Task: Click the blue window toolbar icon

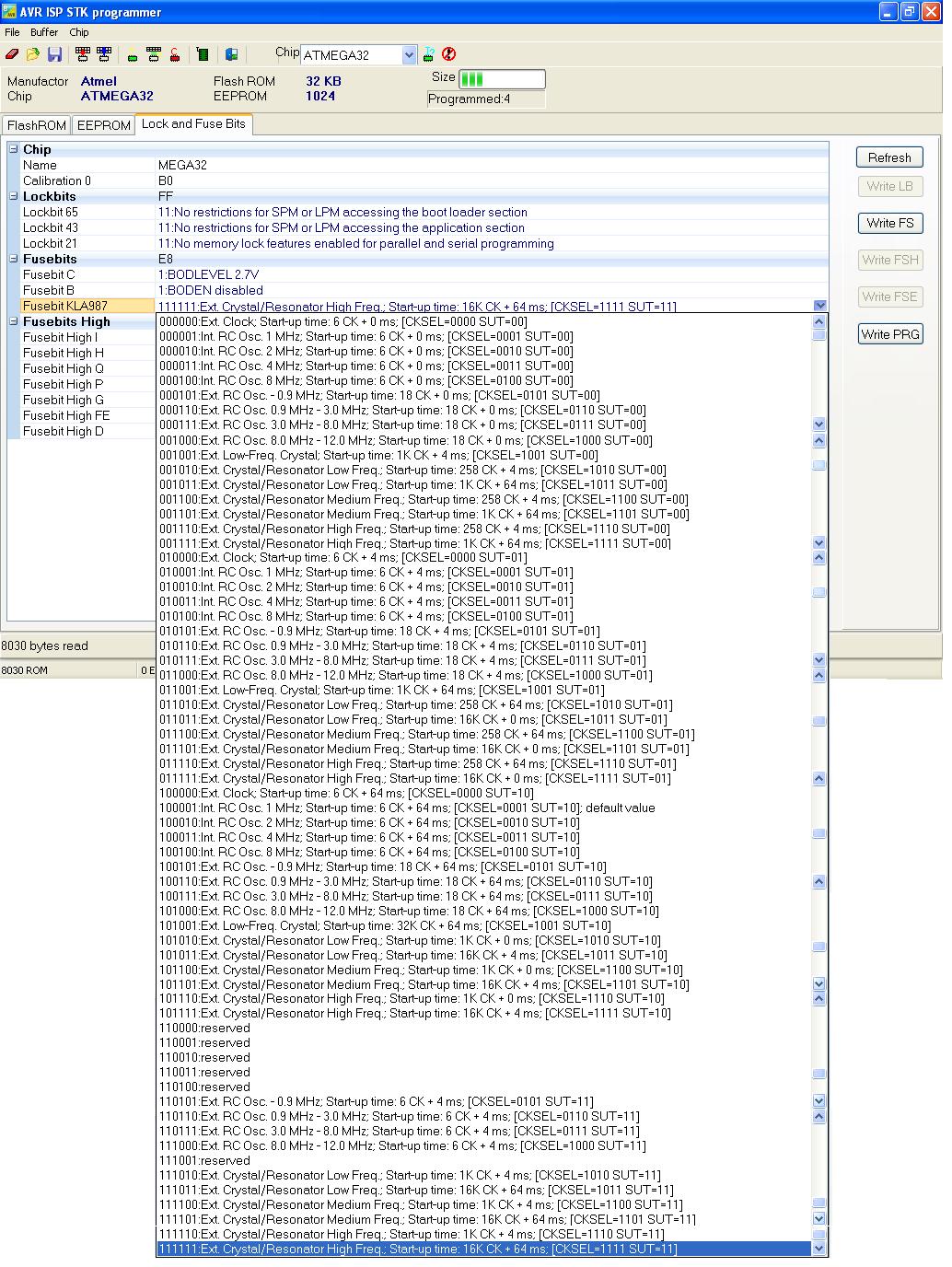Action: 231,54
